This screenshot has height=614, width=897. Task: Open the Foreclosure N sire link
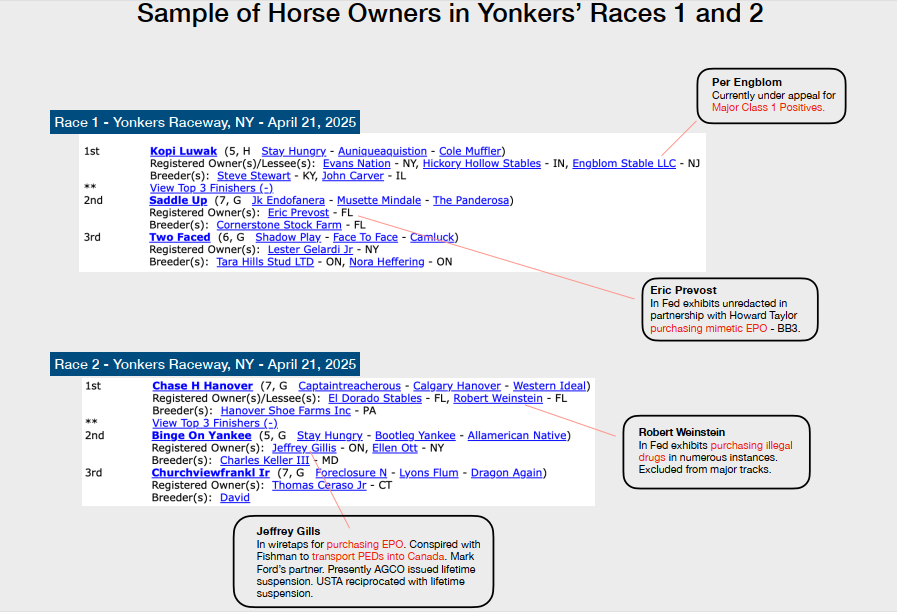(x=351, y=473)
